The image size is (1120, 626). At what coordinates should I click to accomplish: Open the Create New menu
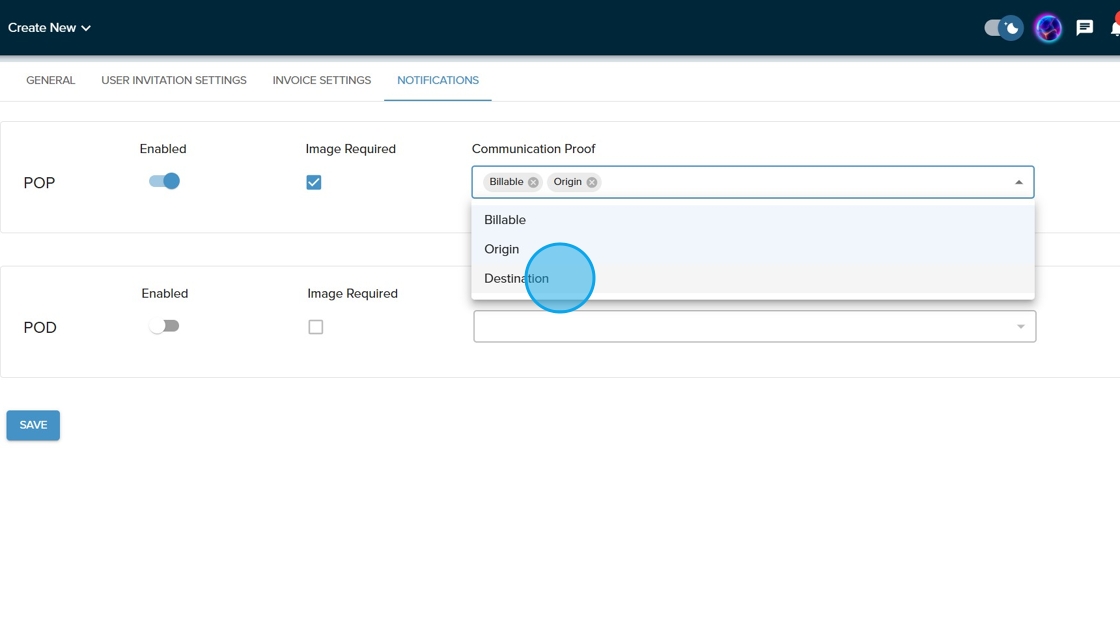[49, 28]
